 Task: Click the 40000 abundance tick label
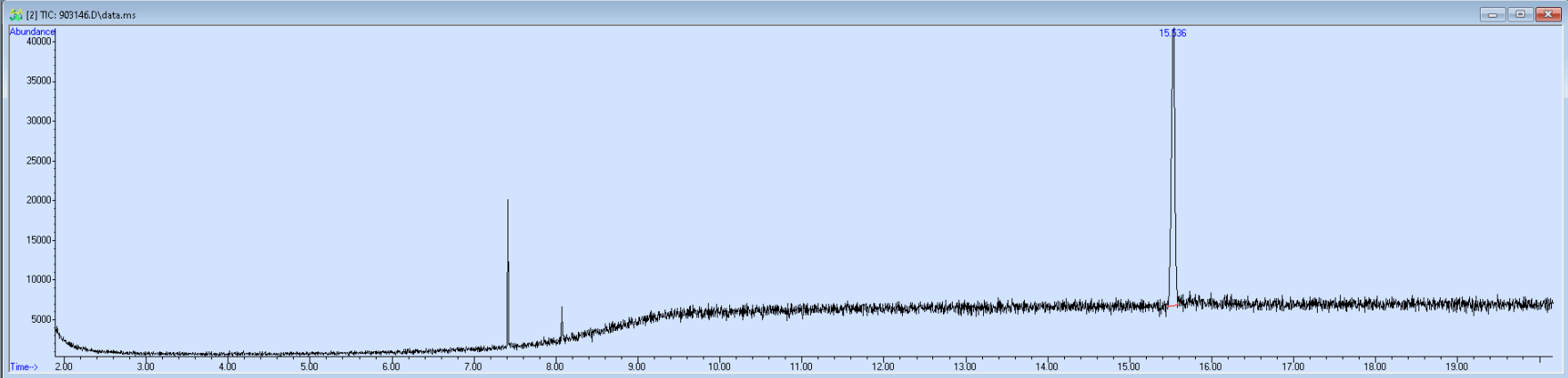(38, 41)
